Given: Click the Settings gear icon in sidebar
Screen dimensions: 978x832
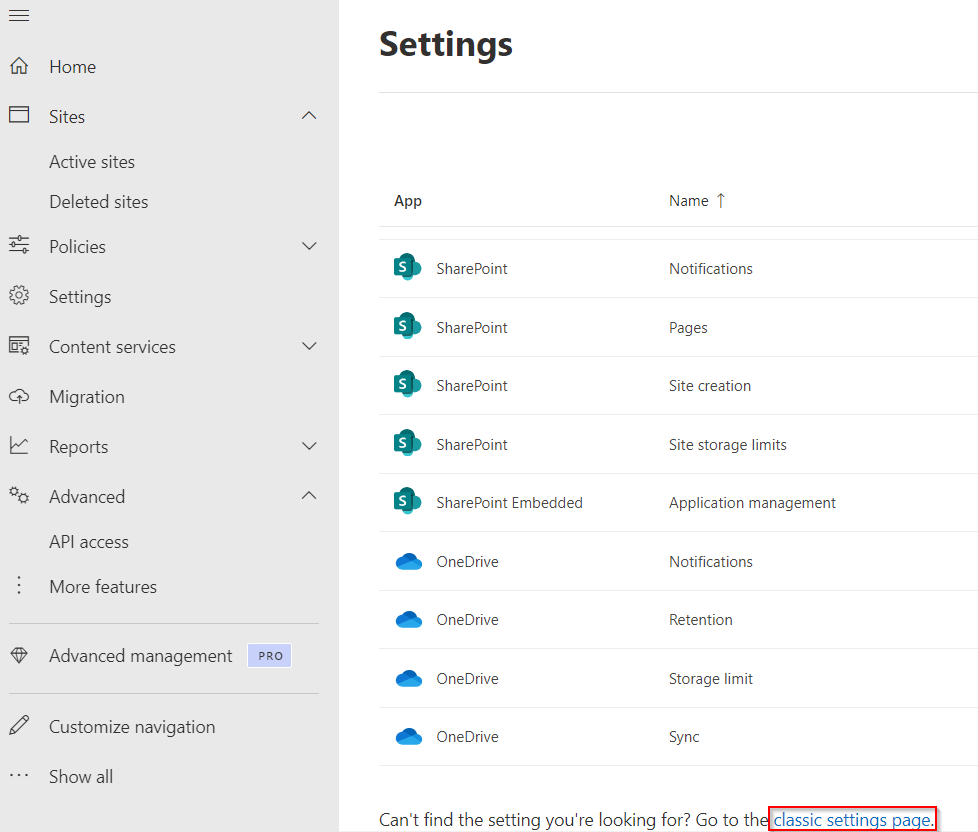Looking at the screenshot, I should point(19,296).
